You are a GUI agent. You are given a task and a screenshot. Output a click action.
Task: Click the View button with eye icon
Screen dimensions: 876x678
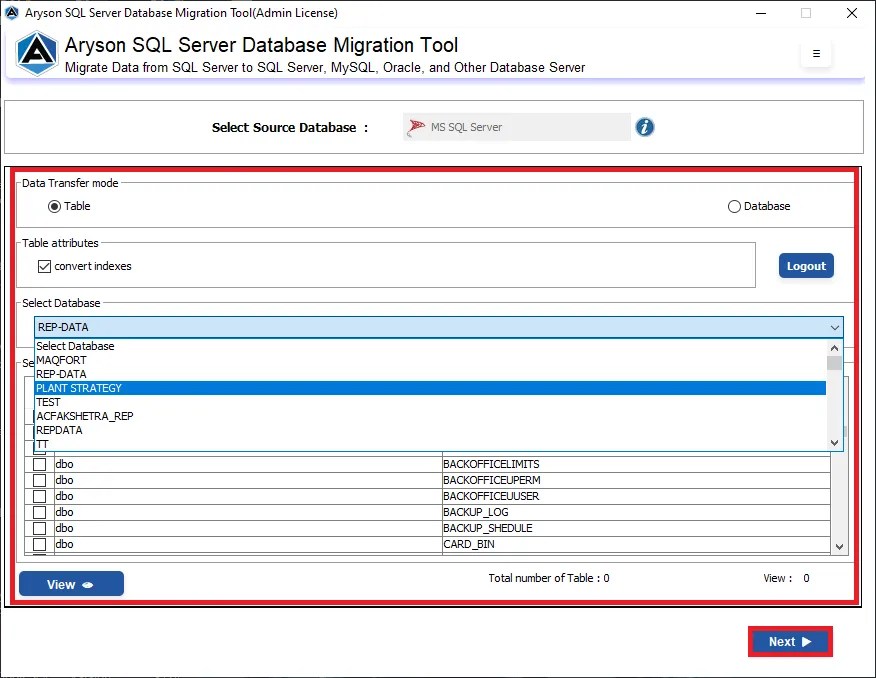tap(72, 584)
